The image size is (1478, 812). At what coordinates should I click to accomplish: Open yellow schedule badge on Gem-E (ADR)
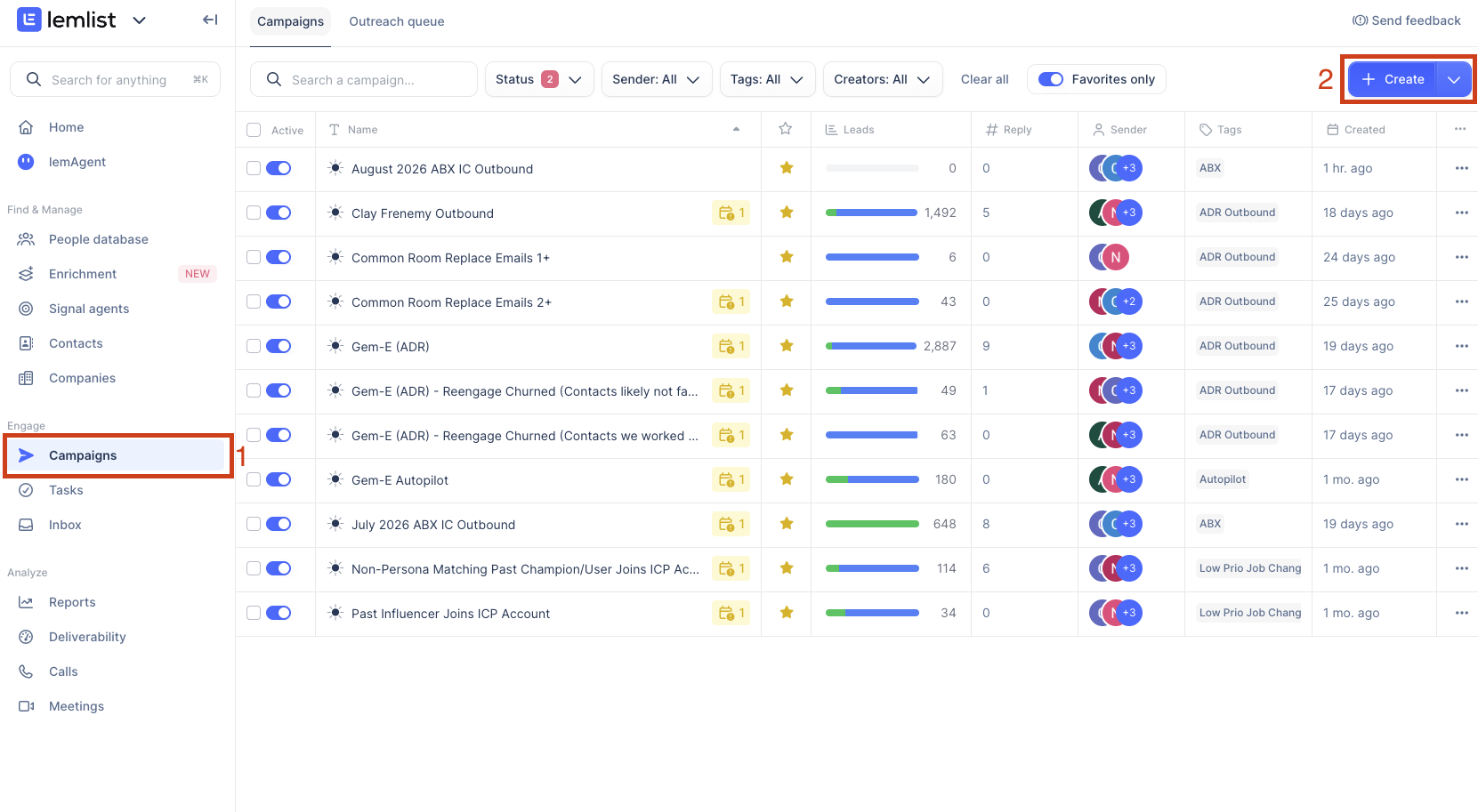point(731,346)
